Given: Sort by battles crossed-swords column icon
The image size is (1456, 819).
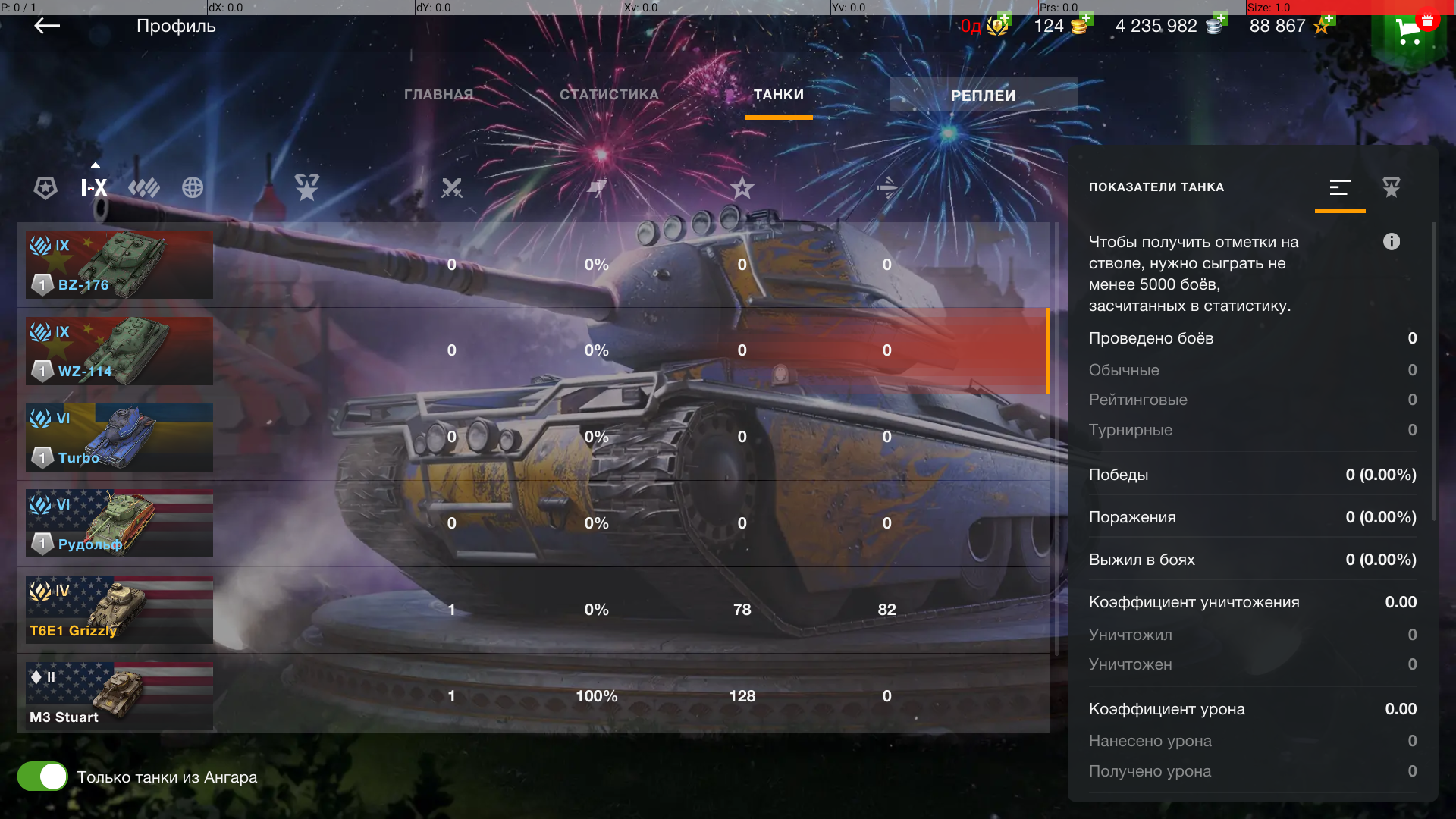Looking at the screenshot, I should coord(452,187).
